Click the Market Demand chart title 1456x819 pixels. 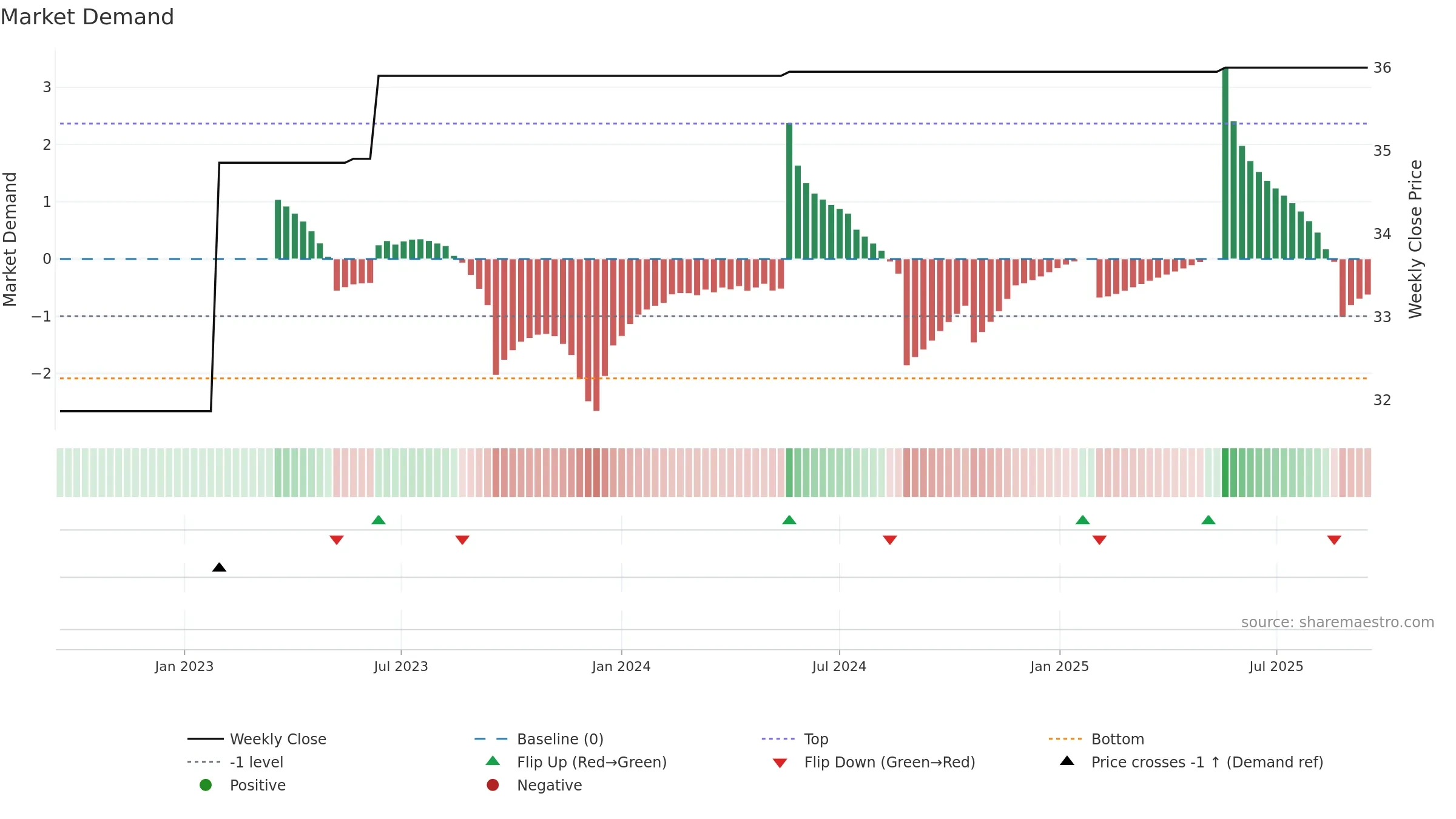pos(87,17)
